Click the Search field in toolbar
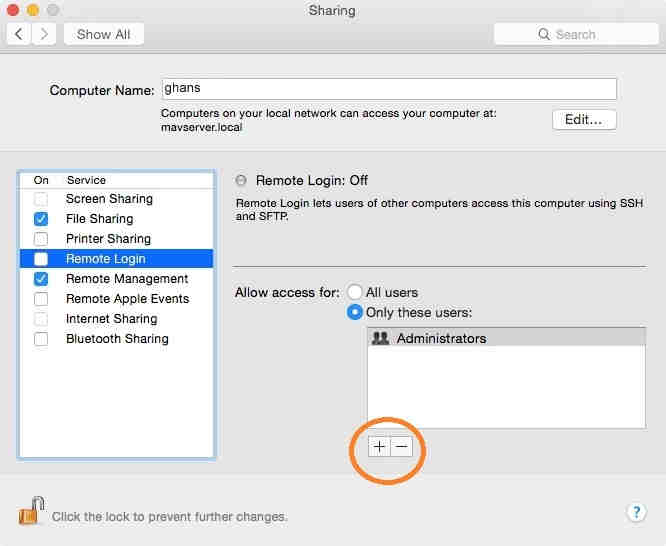This screenshot has height=546, width=666. [x=574, y=34]
